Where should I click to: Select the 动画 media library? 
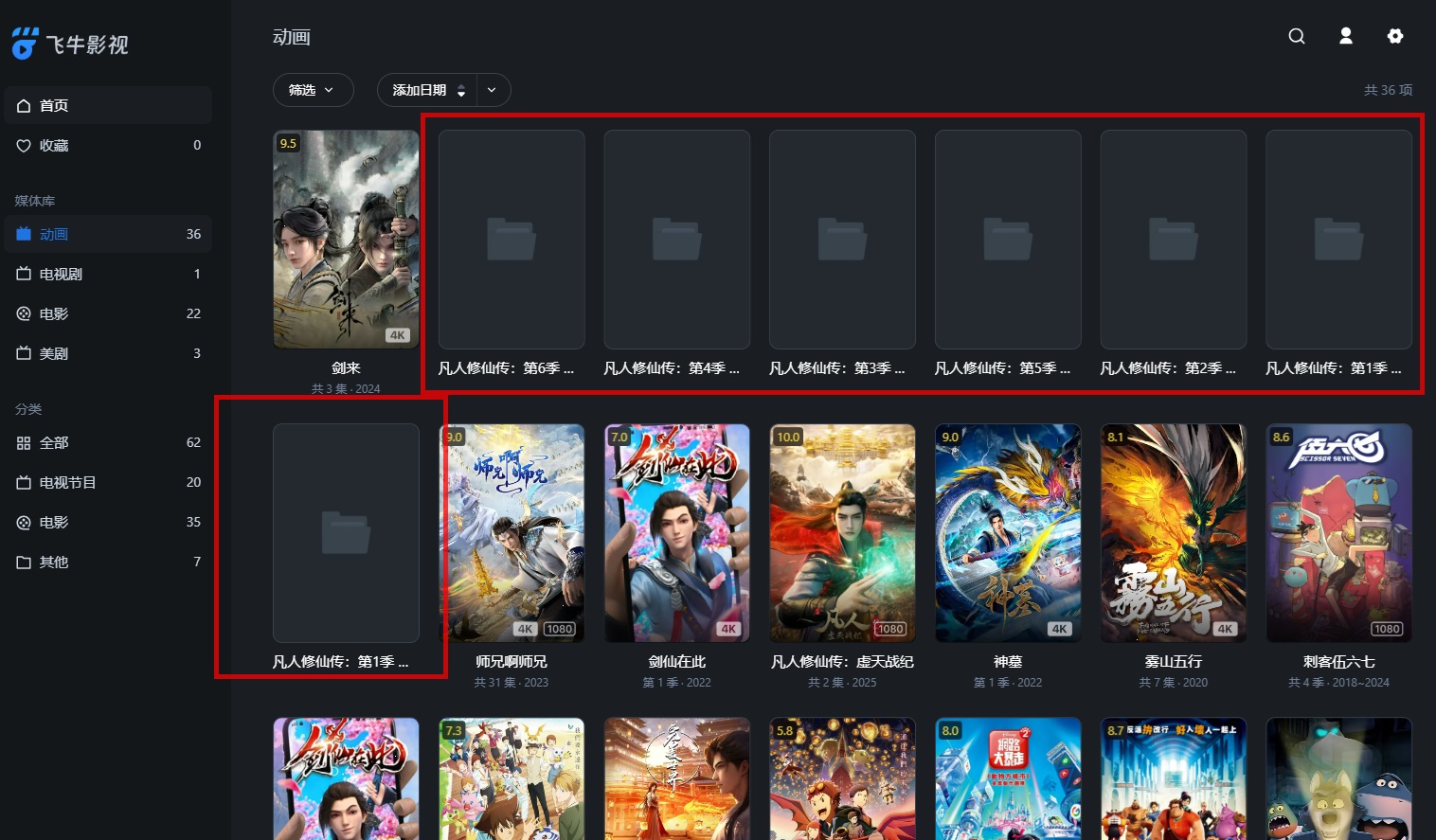point(108,234)
